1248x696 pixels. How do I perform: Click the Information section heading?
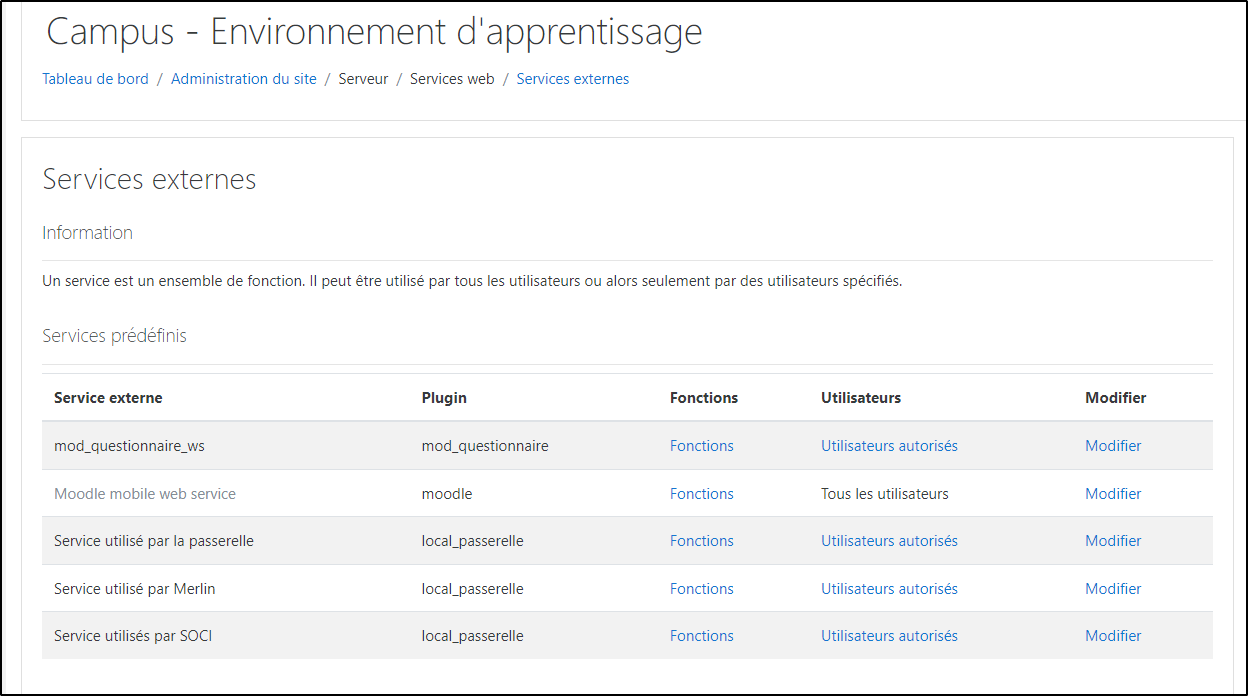pos(87,233)
